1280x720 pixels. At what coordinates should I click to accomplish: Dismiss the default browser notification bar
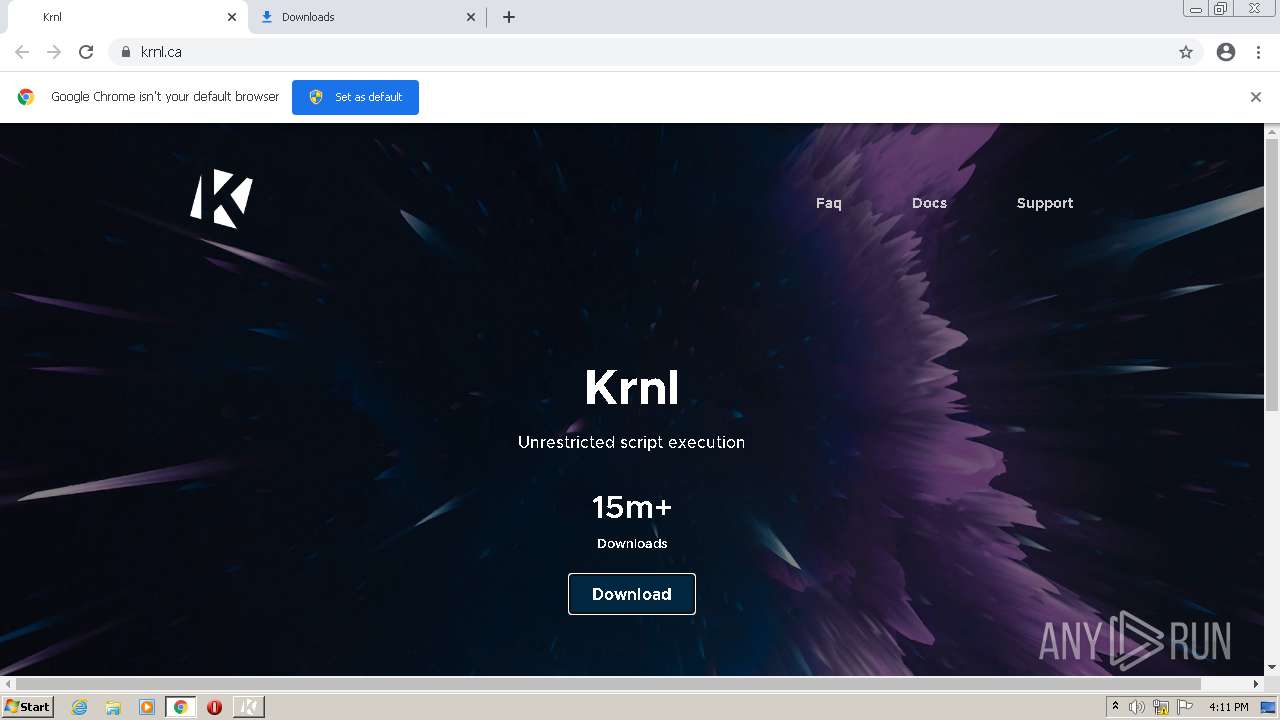click(1256, 97)
